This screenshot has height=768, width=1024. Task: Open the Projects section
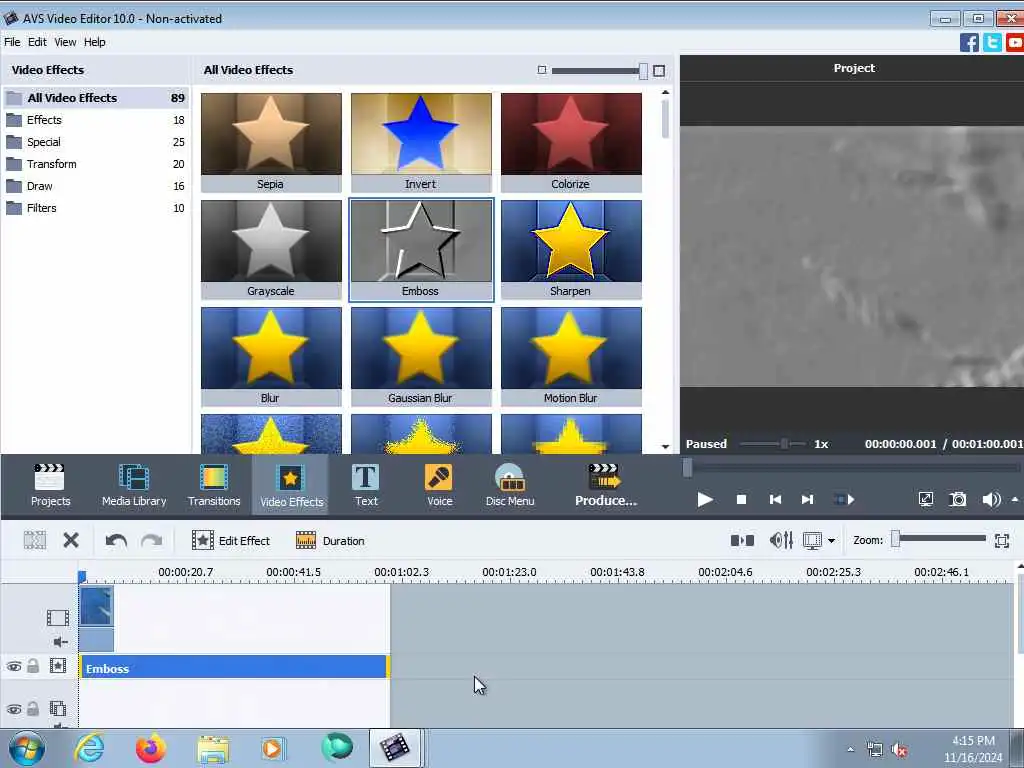click(50, 485)
